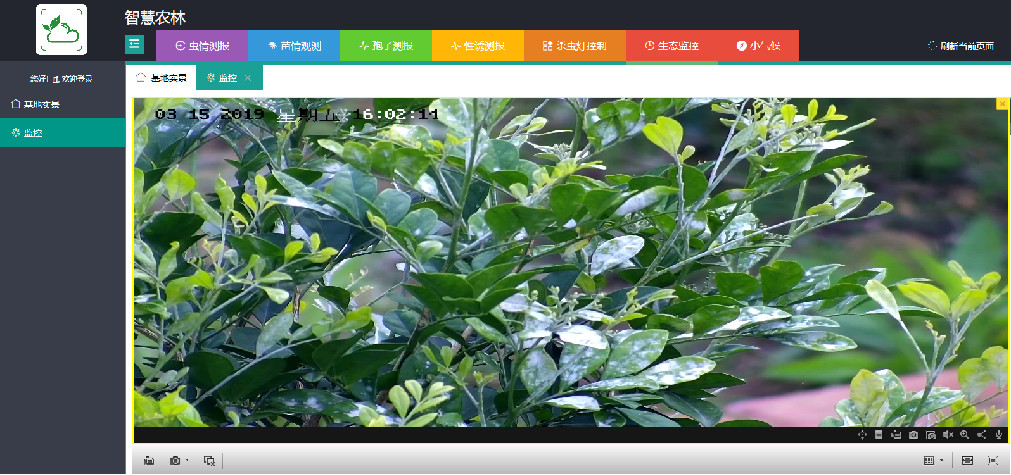Open the dropdown arrow next to capture camera
The width and height of the screenshot is (1011, 475).
tap(187, 461)
